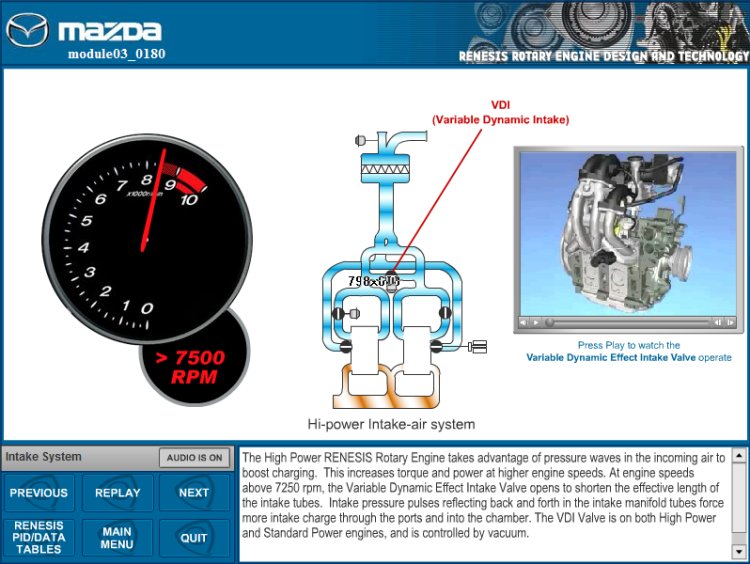Click the video seek bar track
This screenshot has width=750, height=564.
click(631, 322)
